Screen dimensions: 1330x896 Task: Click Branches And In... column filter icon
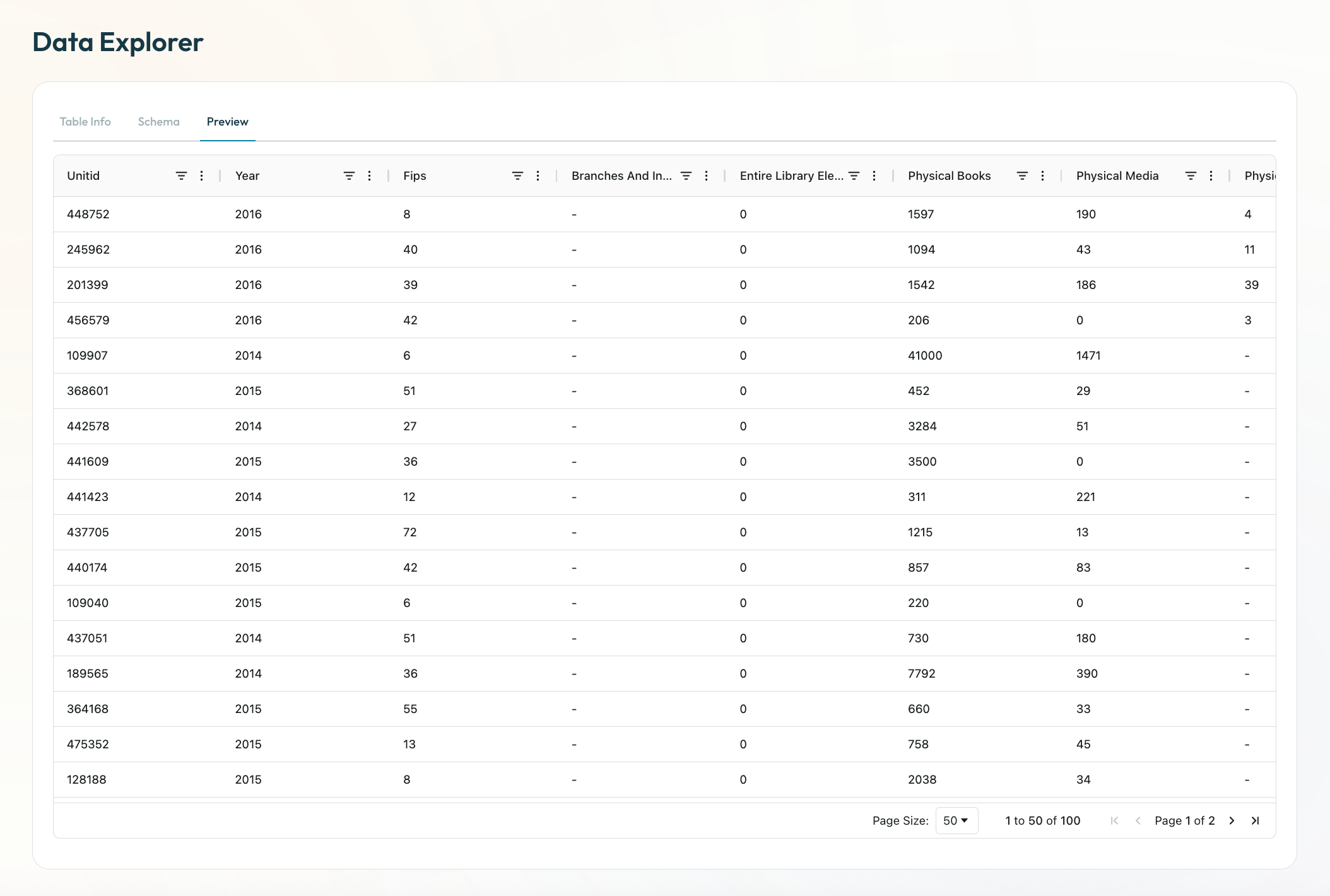coord(686,176)
